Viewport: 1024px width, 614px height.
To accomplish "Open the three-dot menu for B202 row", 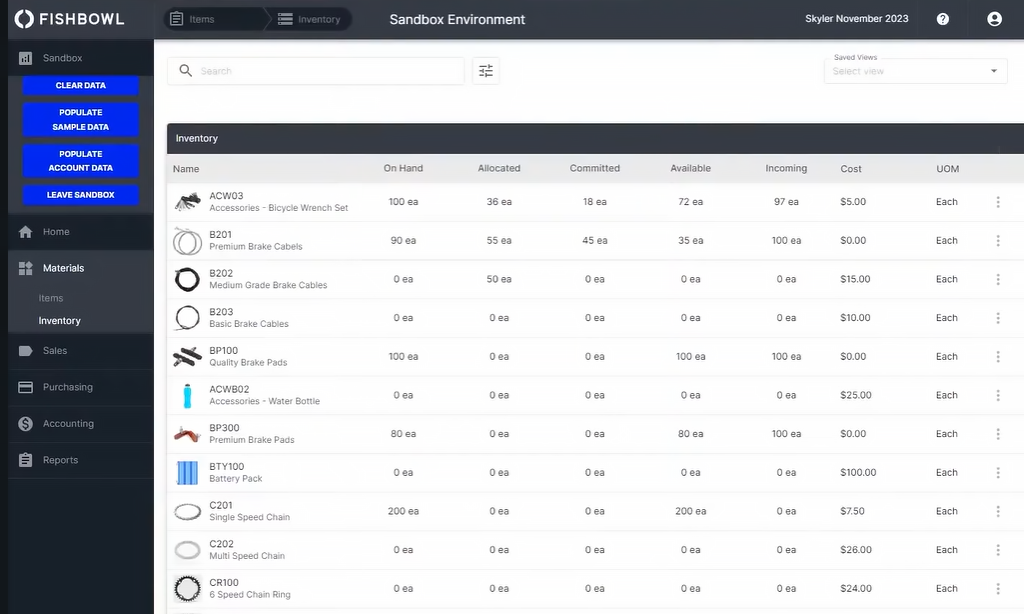I will [998, 279].
